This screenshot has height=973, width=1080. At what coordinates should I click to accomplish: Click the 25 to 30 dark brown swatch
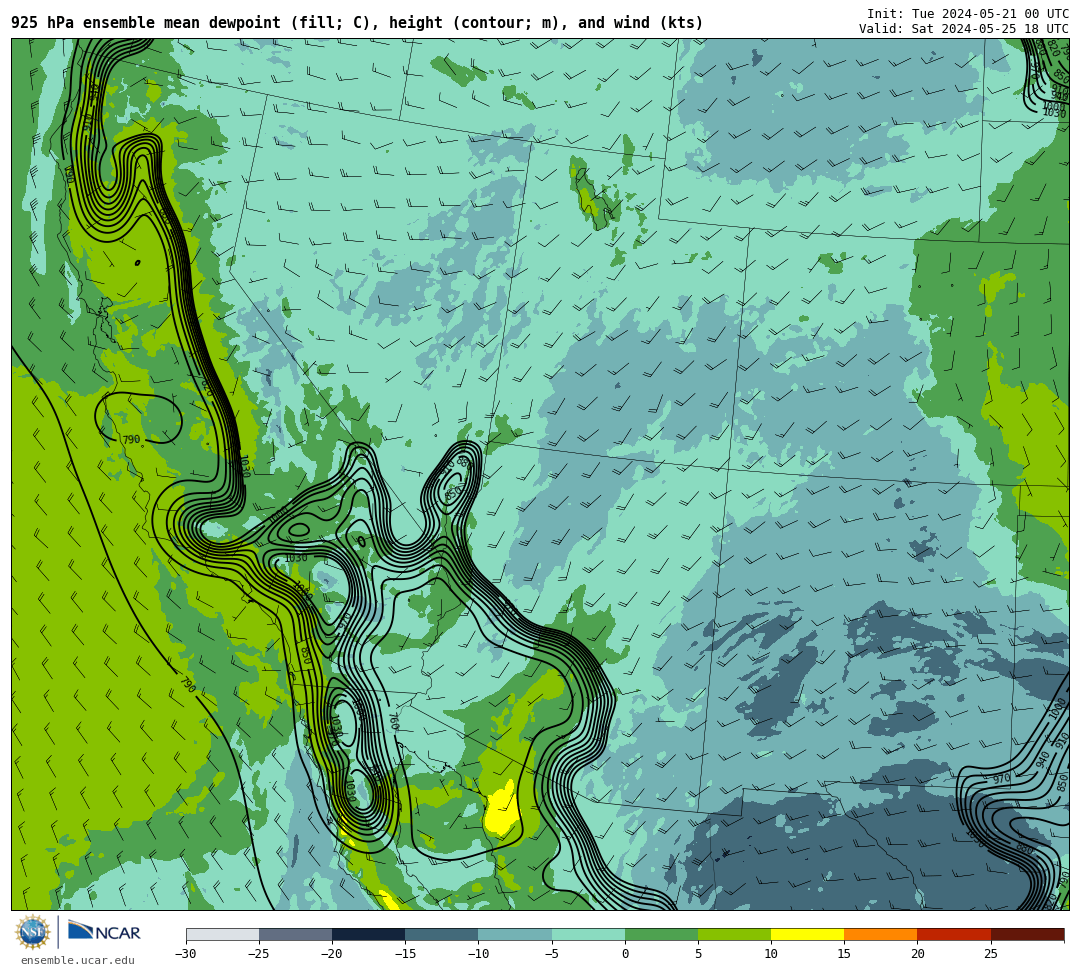pos(1028,934)
